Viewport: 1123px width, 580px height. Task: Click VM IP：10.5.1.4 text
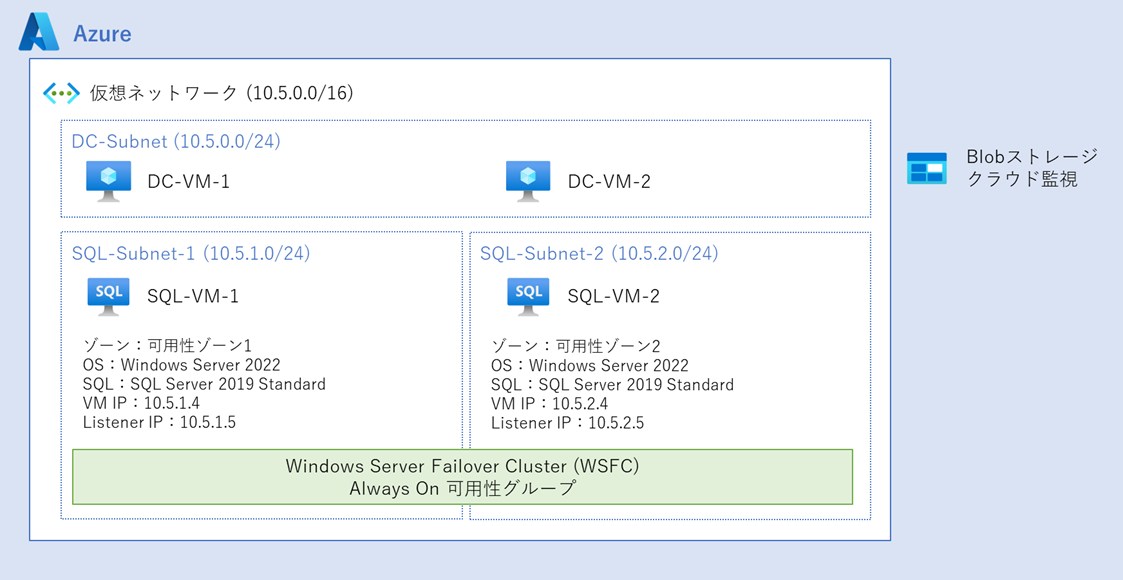141,403
